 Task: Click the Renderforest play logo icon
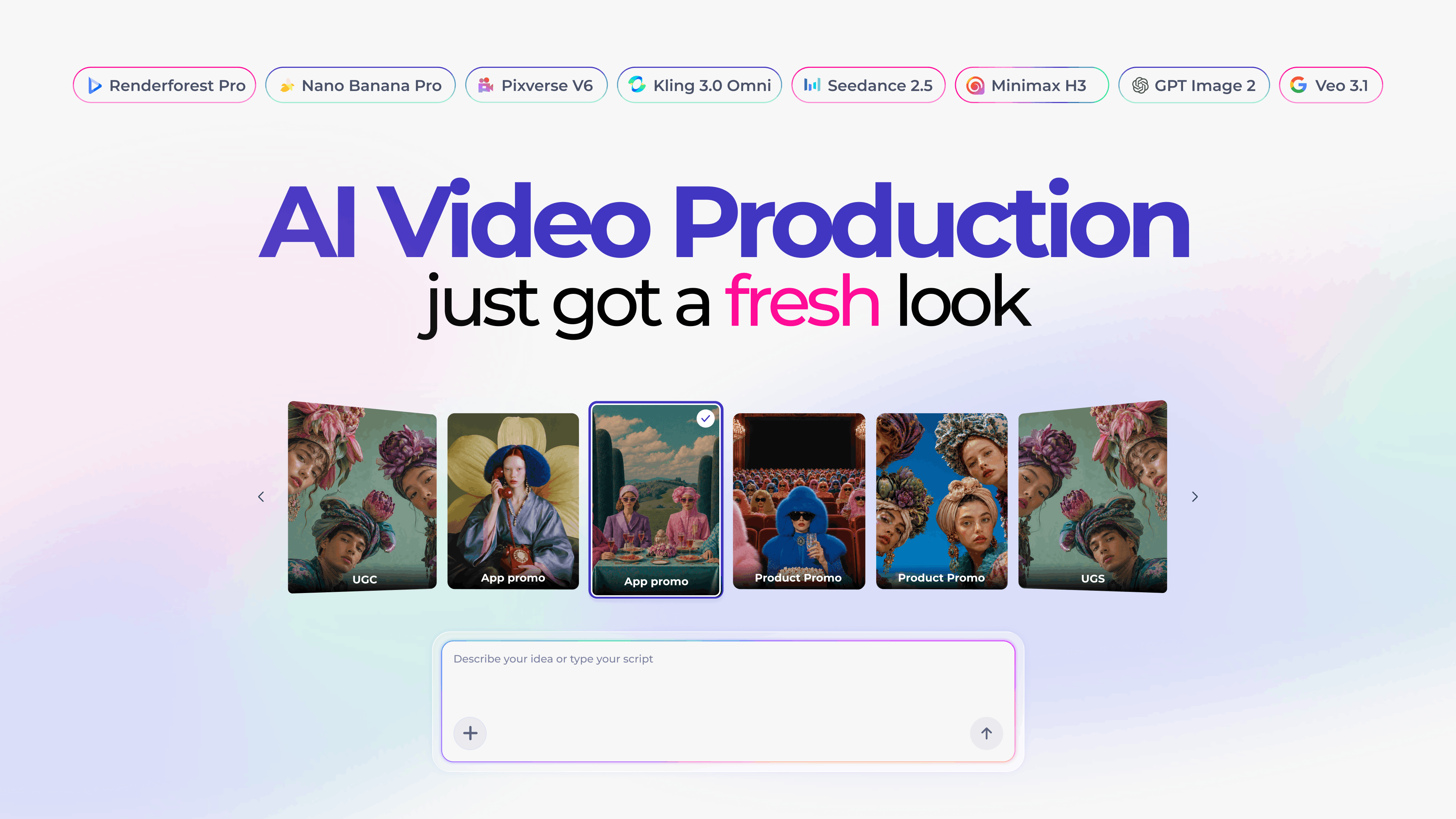click(x=95, y=85)
